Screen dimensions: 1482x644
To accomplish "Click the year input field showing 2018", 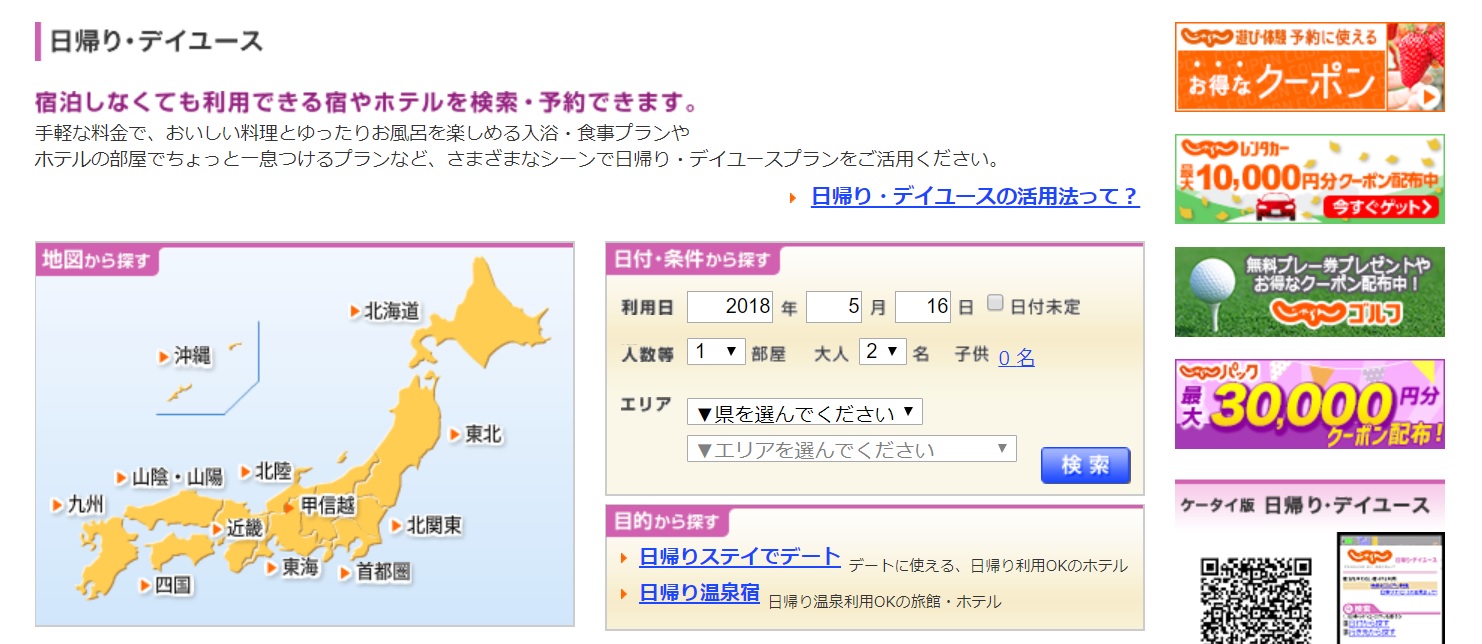I will pyautogui.click(x=730, y=307).
